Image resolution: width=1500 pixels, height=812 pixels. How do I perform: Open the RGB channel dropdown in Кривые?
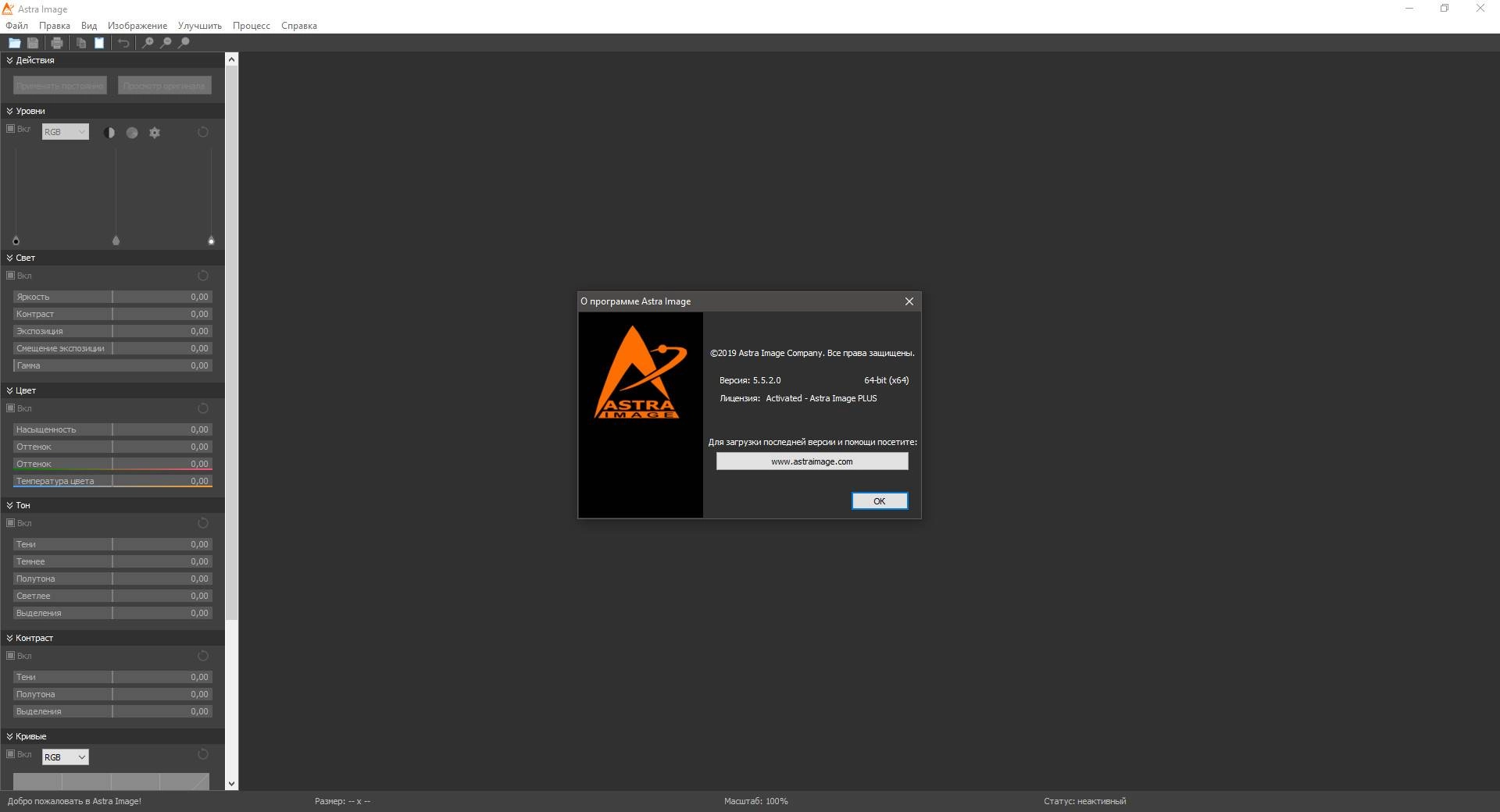pos(66,757)
